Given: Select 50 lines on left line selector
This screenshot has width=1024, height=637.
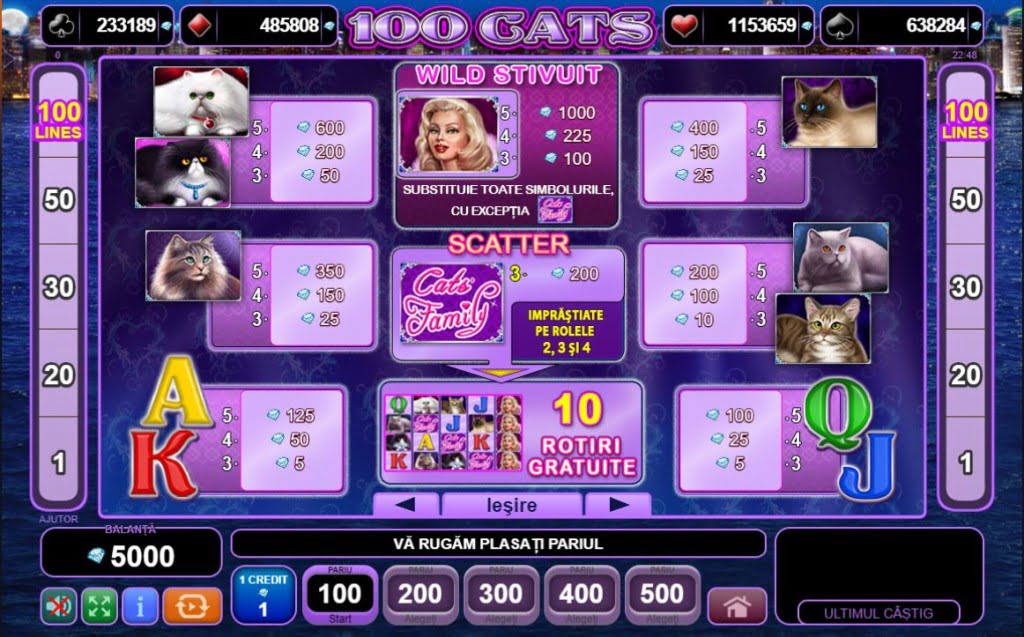Looking at the screenshot, I should (x=59, y=200).
